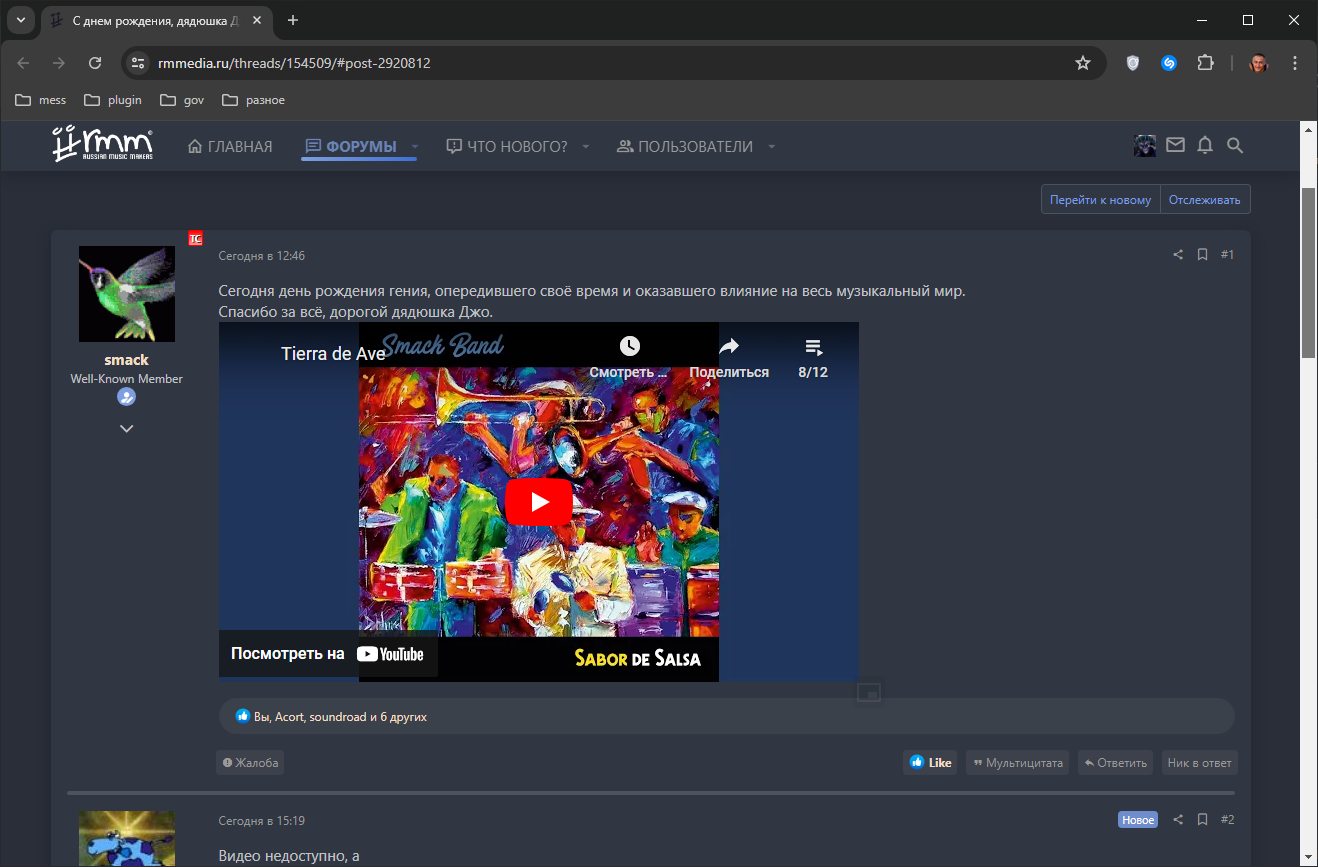Image resolution: width=1318 pixels, height=867 pixels.
Task: View site information icon in address bar
Action: (139, 63)
